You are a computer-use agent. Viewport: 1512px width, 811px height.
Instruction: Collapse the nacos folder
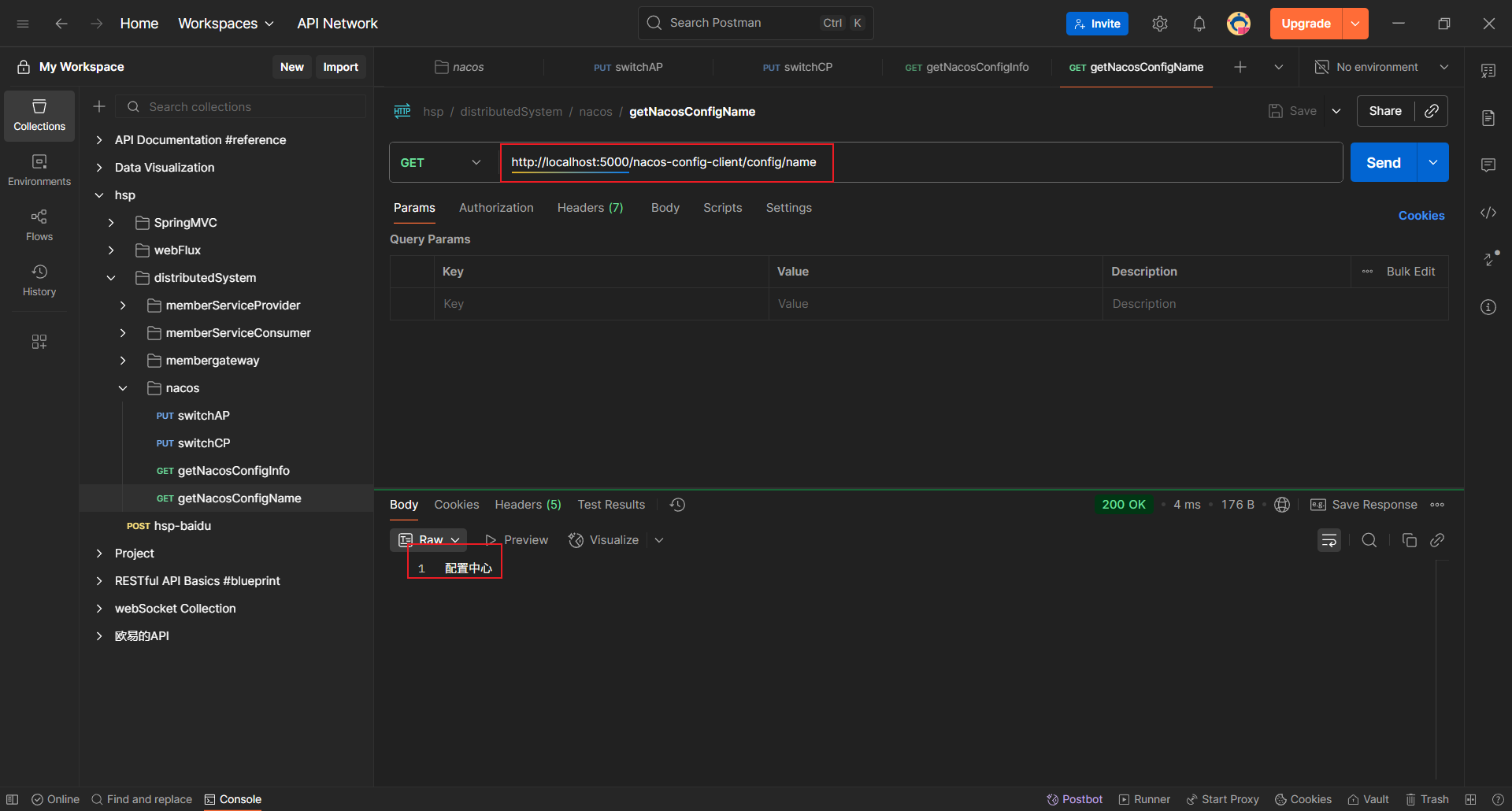click(123, 388)
